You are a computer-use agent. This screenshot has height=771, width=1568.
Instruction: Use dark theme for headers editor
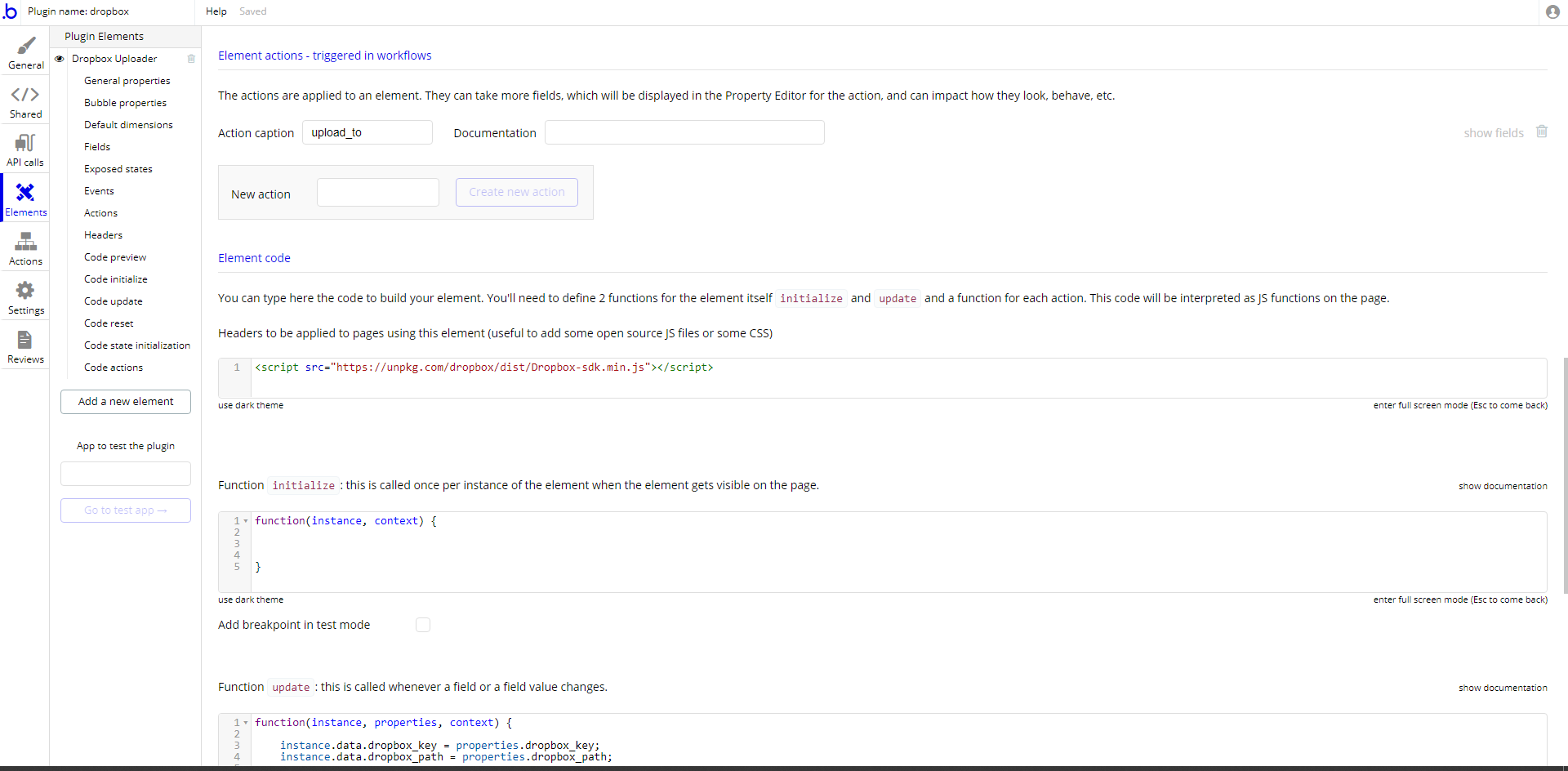(x=251, y=405)
